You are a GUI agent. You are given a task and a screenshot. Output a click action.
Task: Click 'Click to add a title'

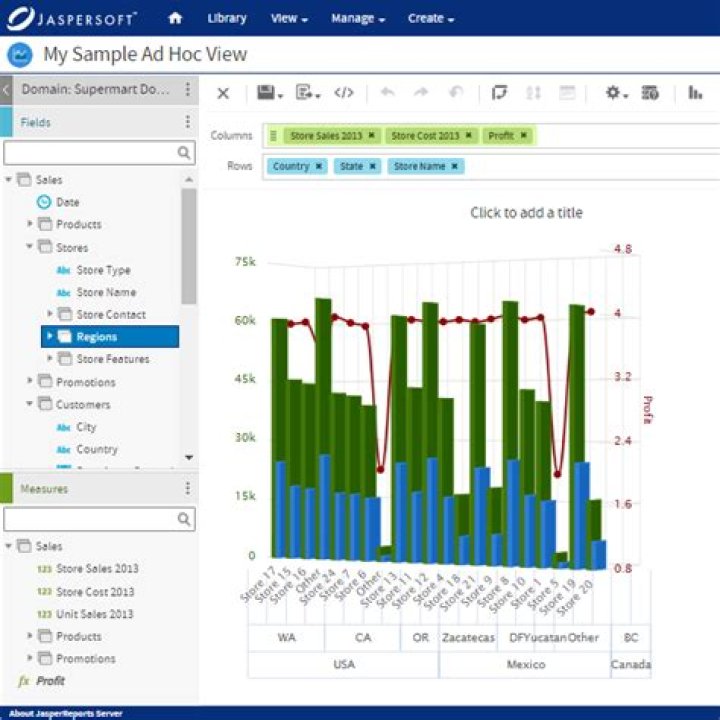pos(526,213)
